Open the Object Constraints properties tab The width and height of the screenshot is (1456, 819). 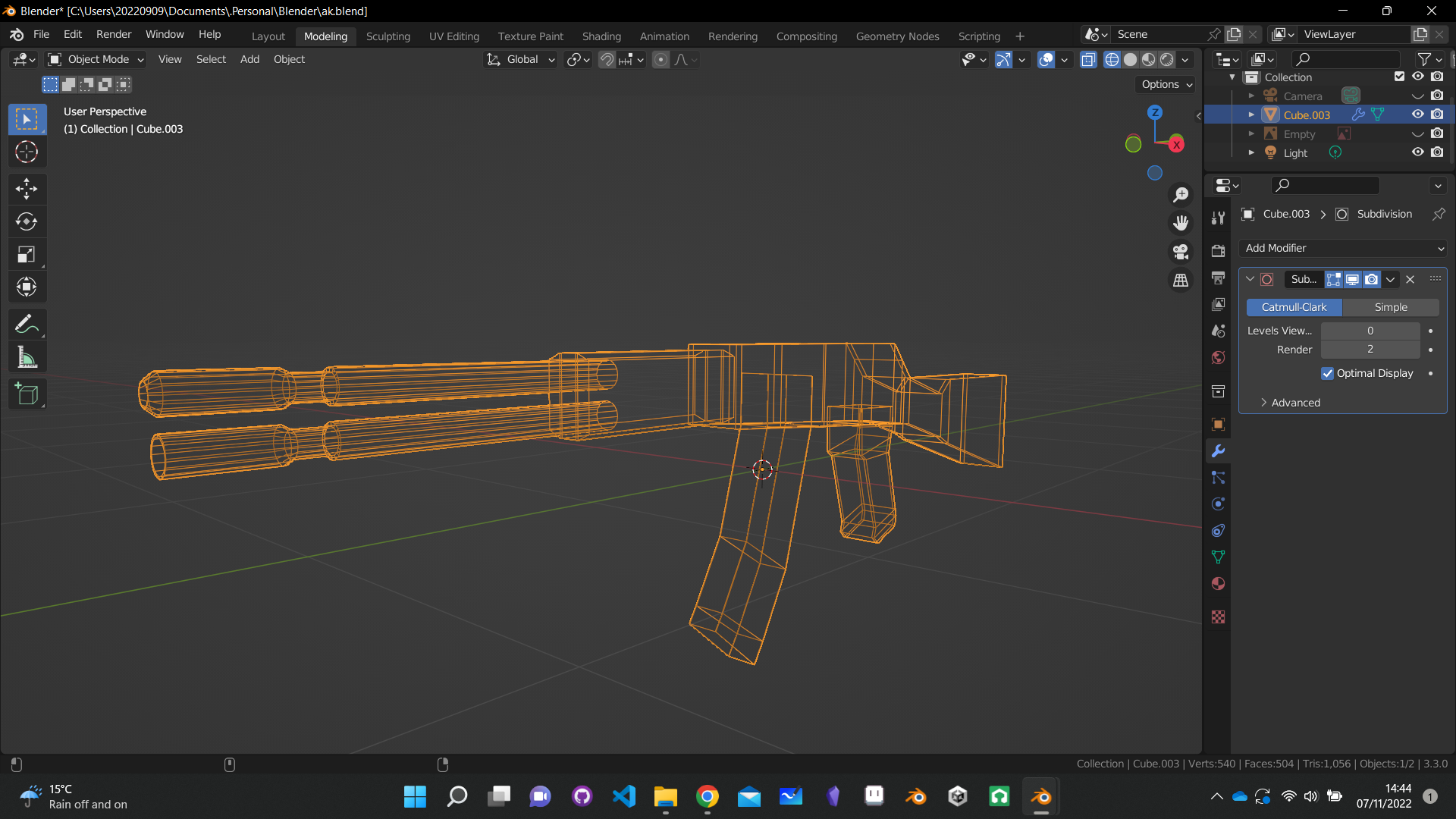point(1218,530)
